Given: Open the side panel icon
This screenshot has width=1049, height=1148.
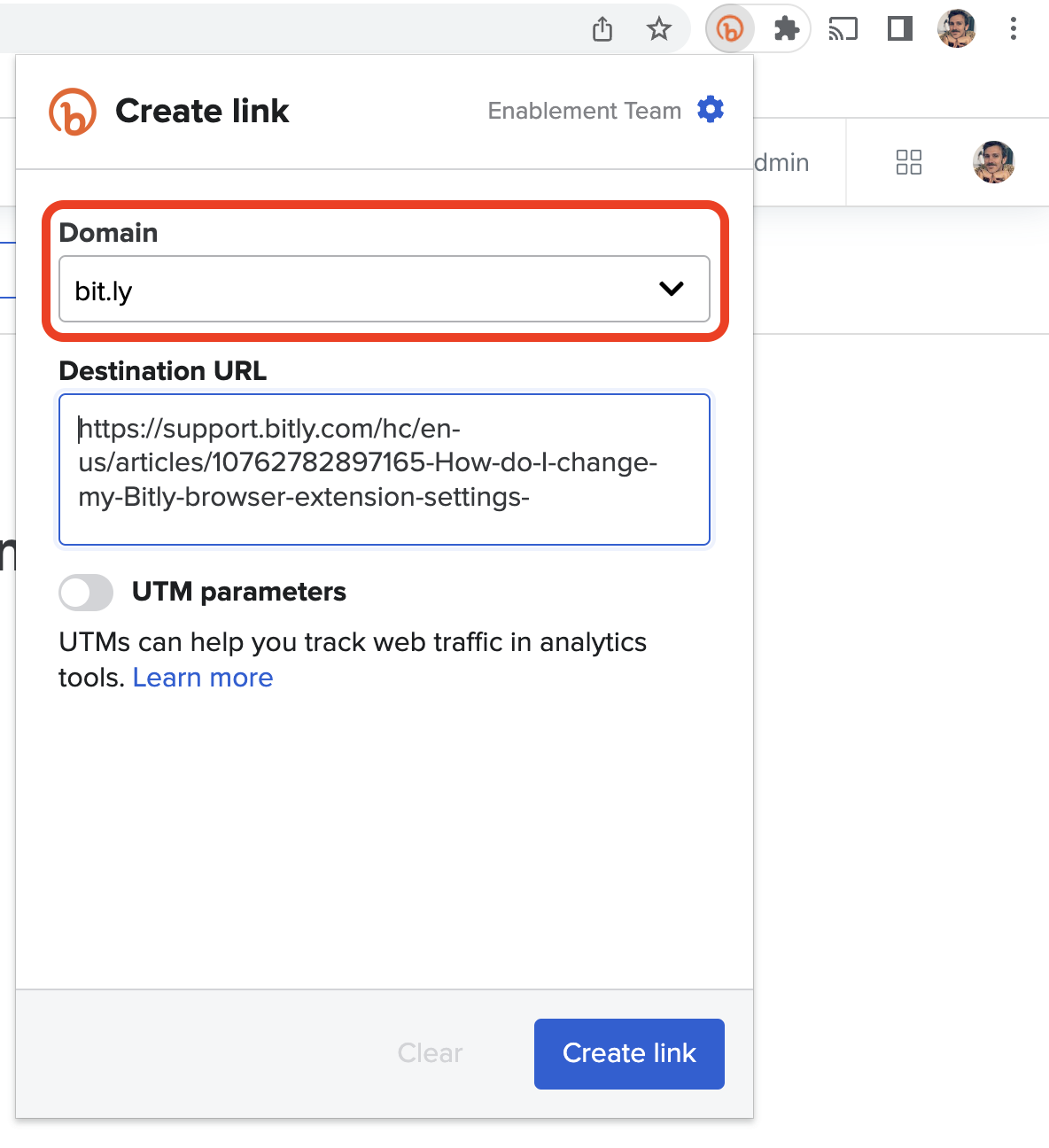Looking at the screenshot, I should pyautogui.click(x=898, y=28).
